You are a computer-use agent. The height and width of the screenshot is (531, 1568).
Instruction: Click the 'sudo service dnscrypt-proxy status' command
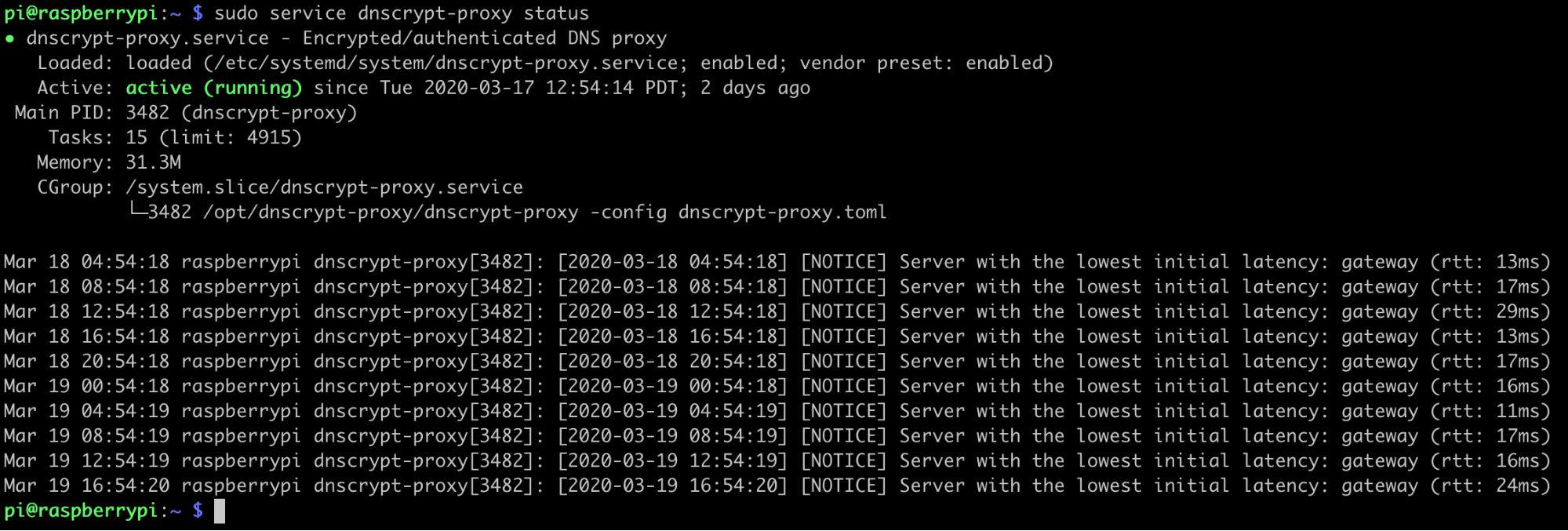pyautogui.click(x=402, y=13)
